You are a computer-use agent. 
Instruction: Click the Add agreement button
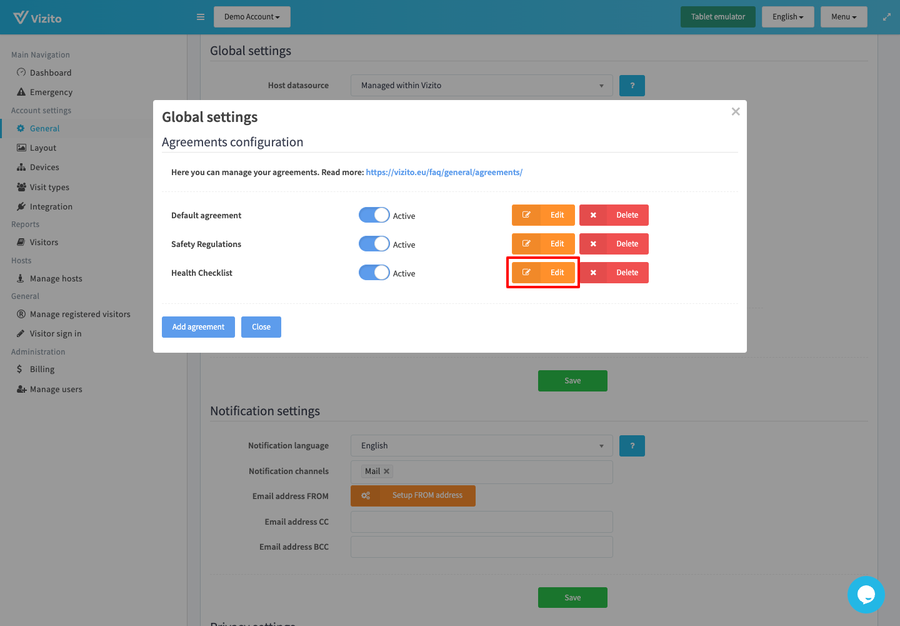[198, 327]
